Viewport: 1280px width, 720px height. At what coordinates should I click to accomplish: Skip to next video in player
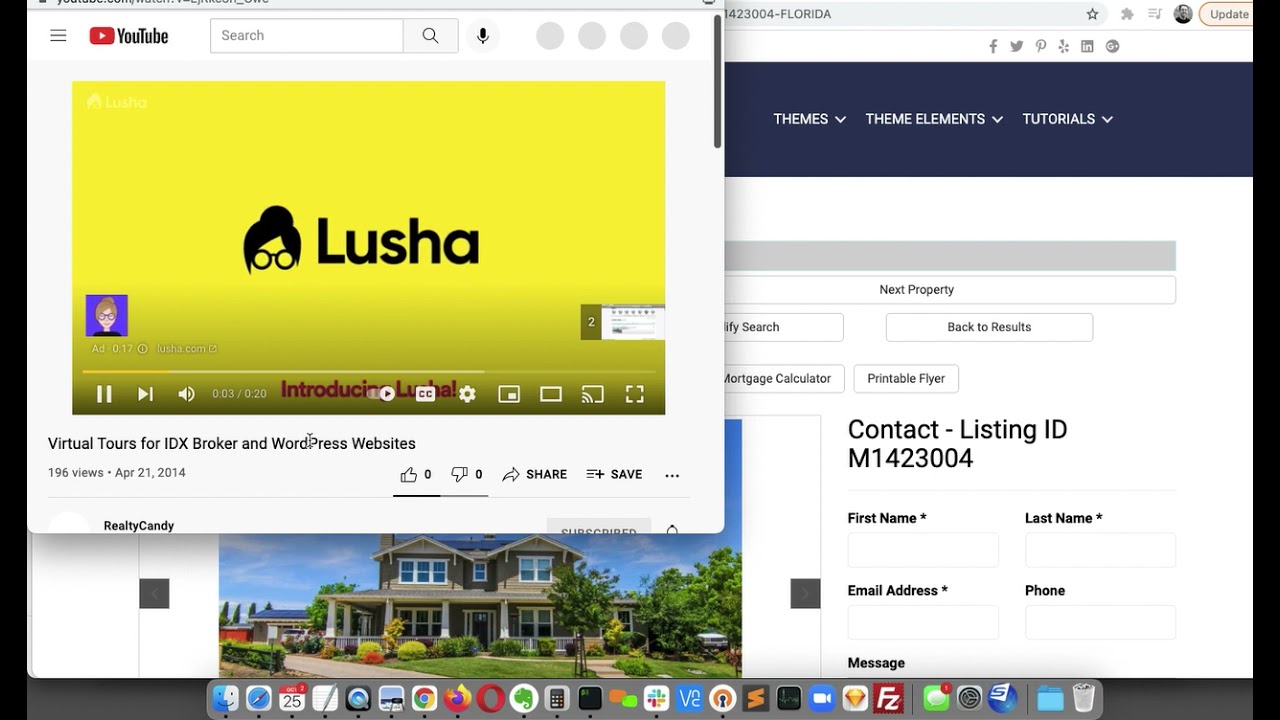145,394
